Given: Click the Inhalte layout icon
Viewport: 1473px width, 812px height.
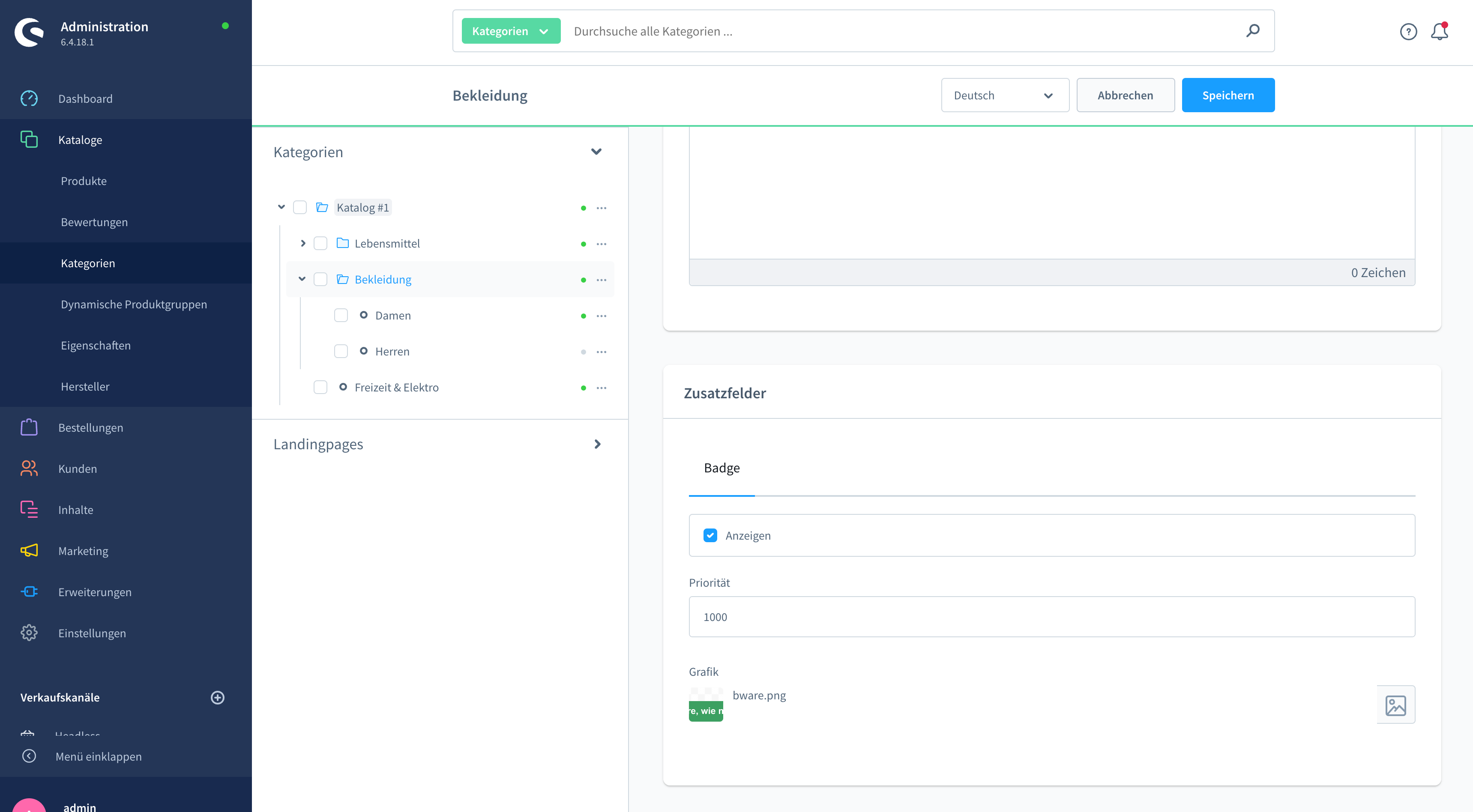Looking at the screenshot, I should coord(29,510).
